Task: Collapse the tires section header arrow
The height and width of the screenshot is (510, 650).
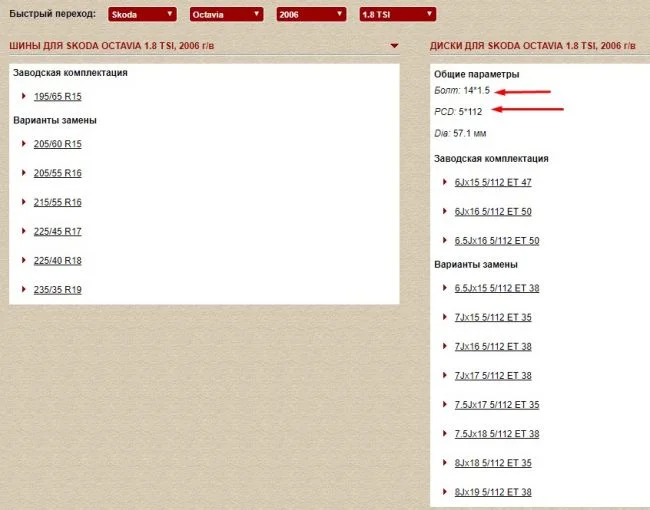Action: (x=396, y=47)
